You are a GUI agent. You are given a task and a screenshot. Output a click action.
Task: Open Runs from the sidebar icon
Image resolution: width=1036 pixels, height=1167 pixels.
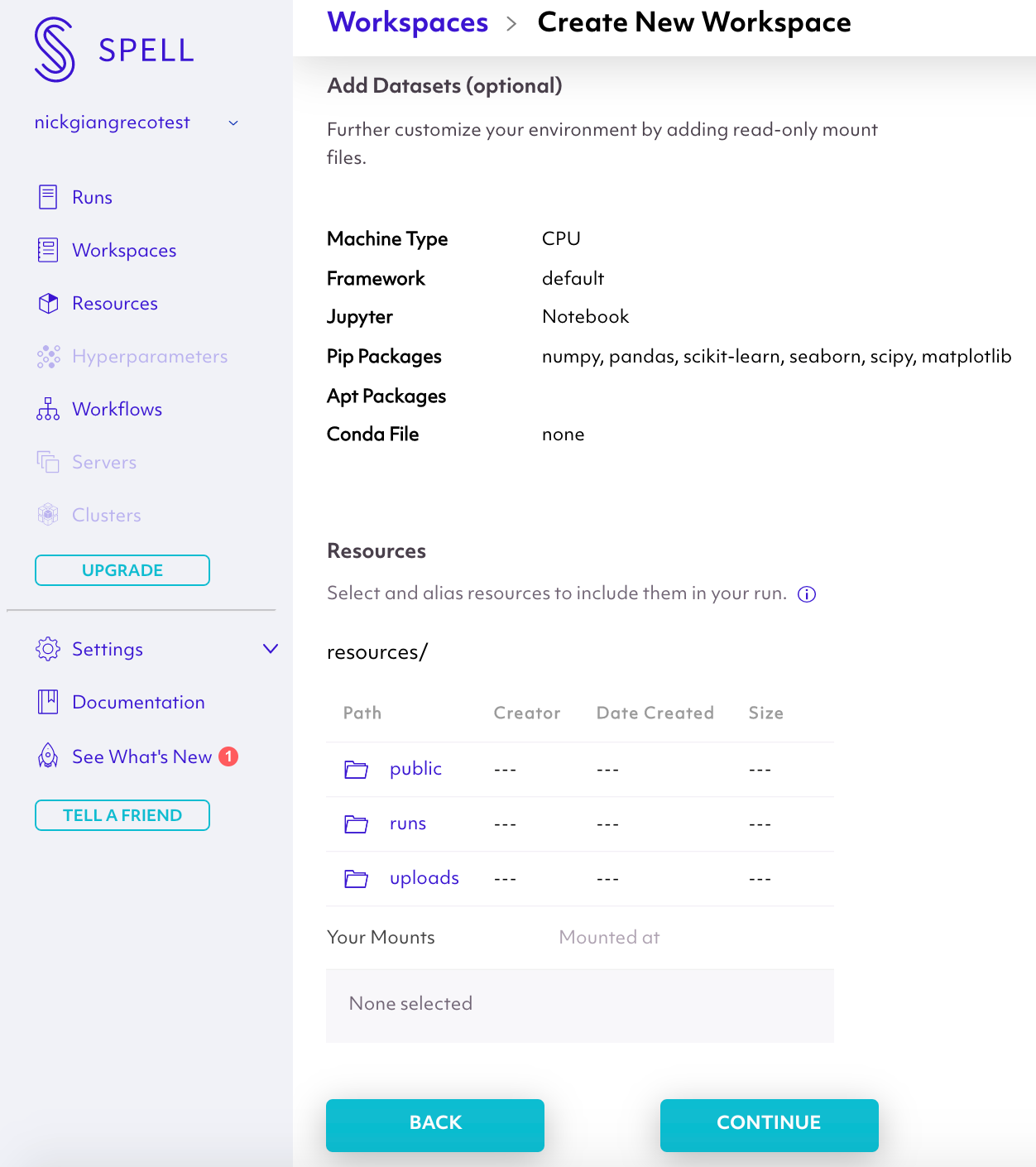pyautogui.click(x=48, y=197)
